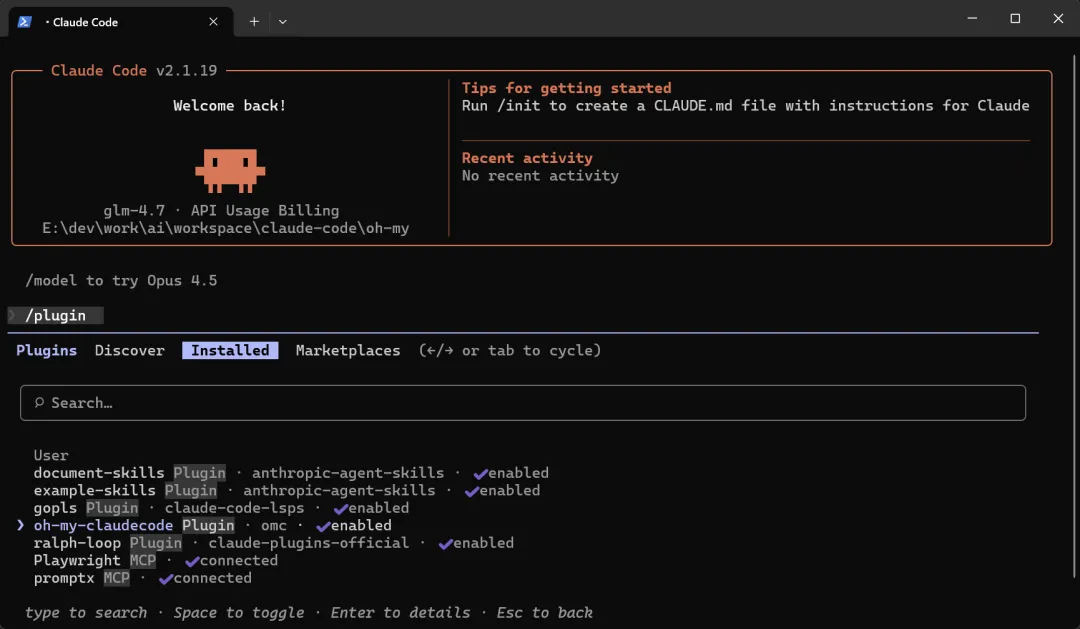The height and width of the screenshot is (629, 1080).
Task: Click the selection chevron beside oh-my-claudecode
Action: click(20, 525)
